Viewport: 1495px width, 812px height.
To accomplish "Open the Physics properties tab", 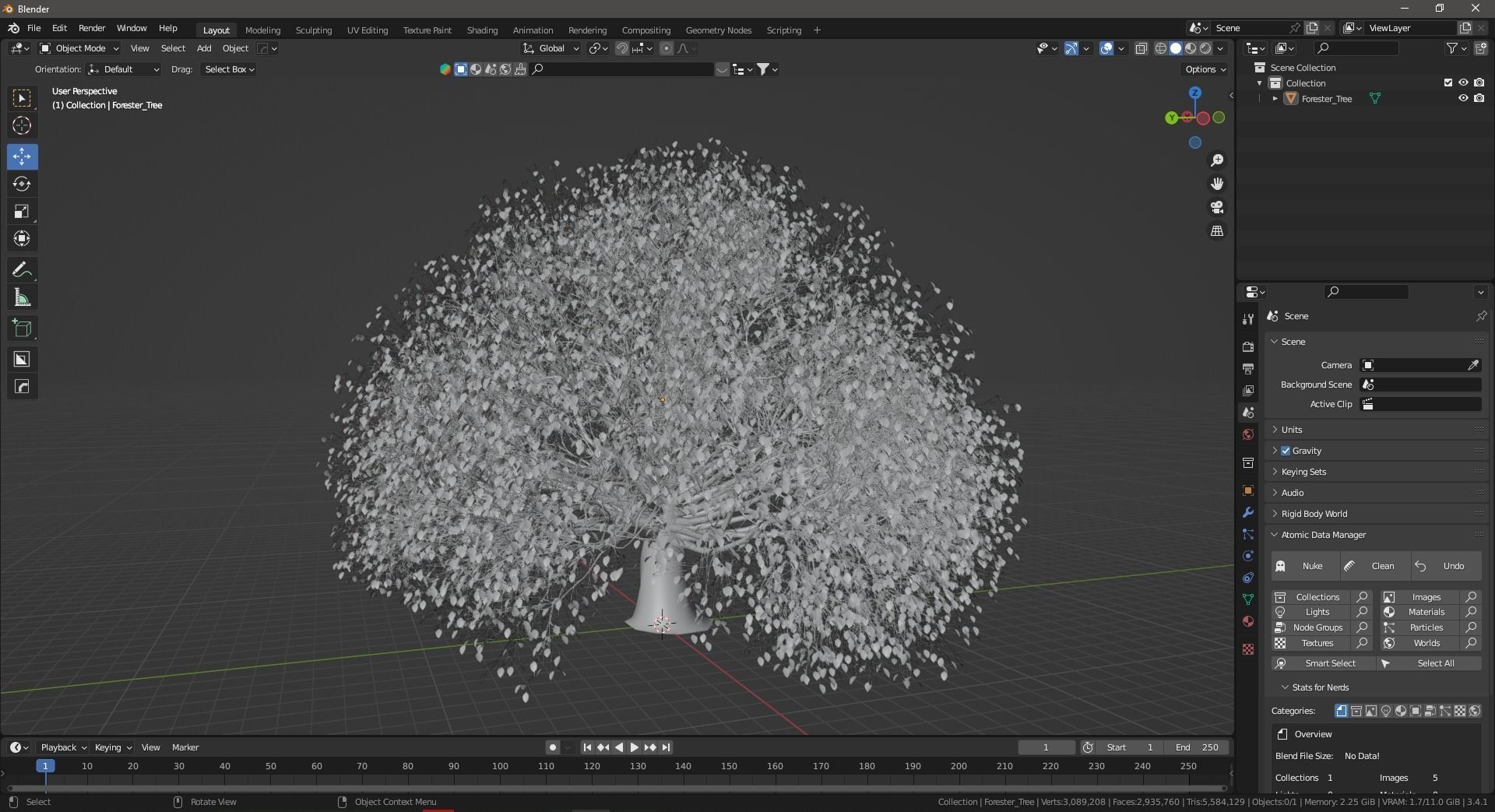I will point(1248,556).
